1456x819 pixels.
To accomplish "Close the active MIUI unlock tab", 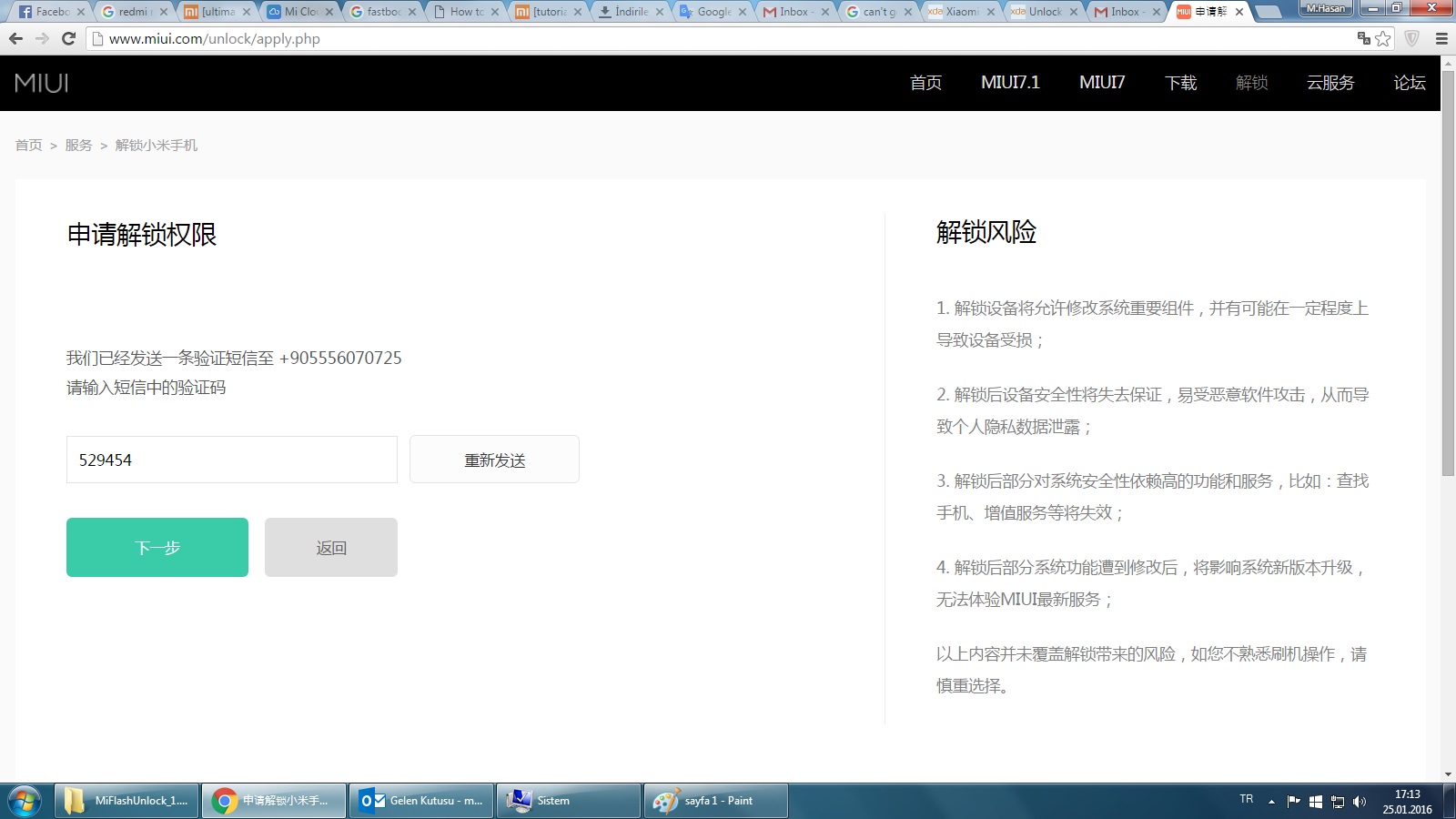I will [1239, 12].
